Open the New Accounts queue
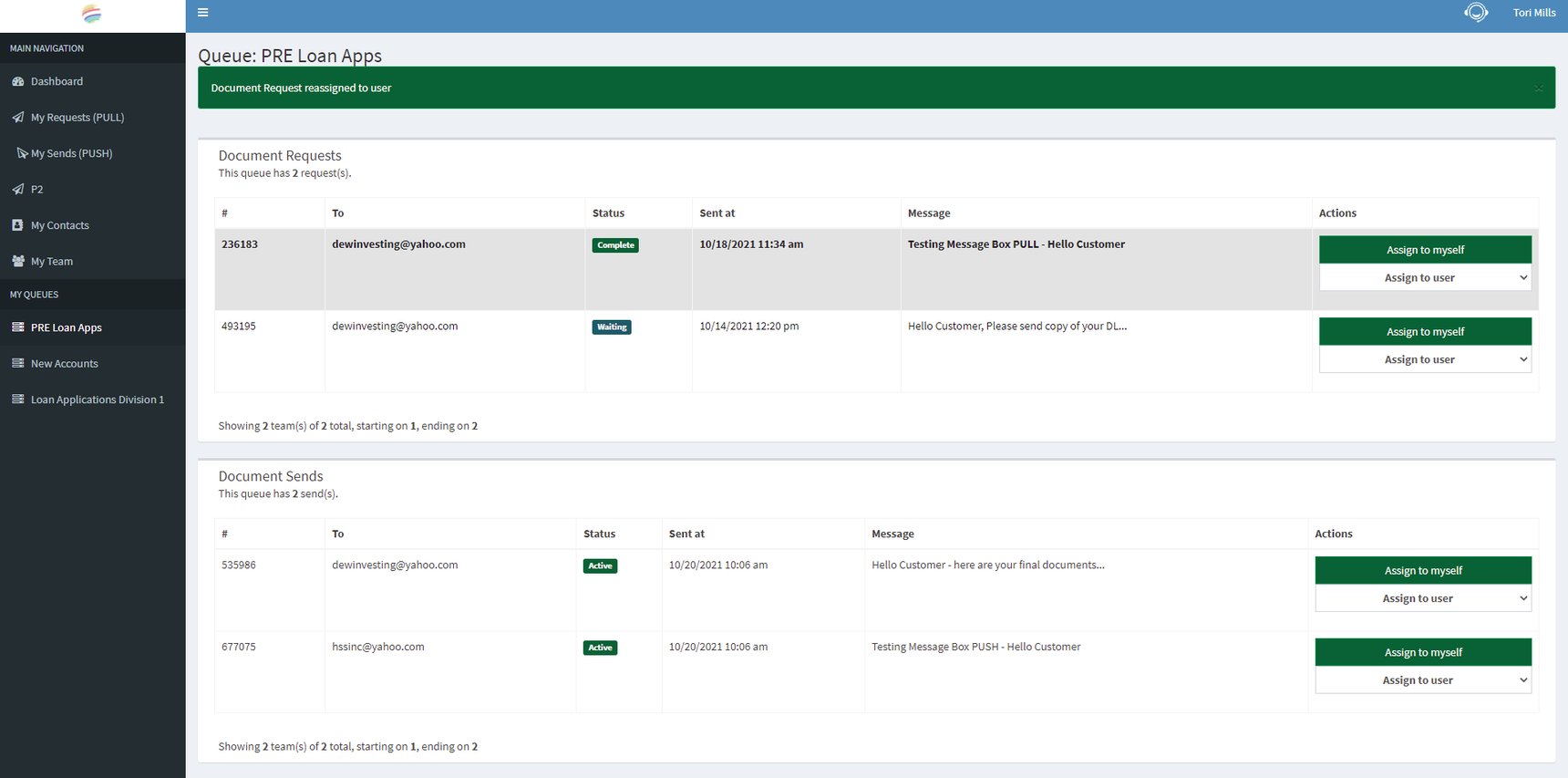Screen dimensions: 1568x778 click(65, 363)
